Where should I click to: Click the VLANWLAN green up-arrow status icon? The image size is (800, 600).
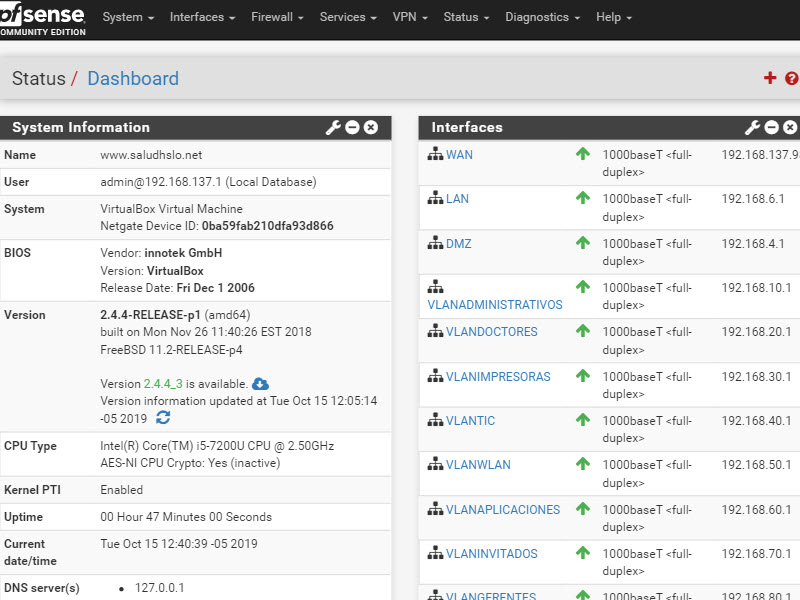coord(583,463)
